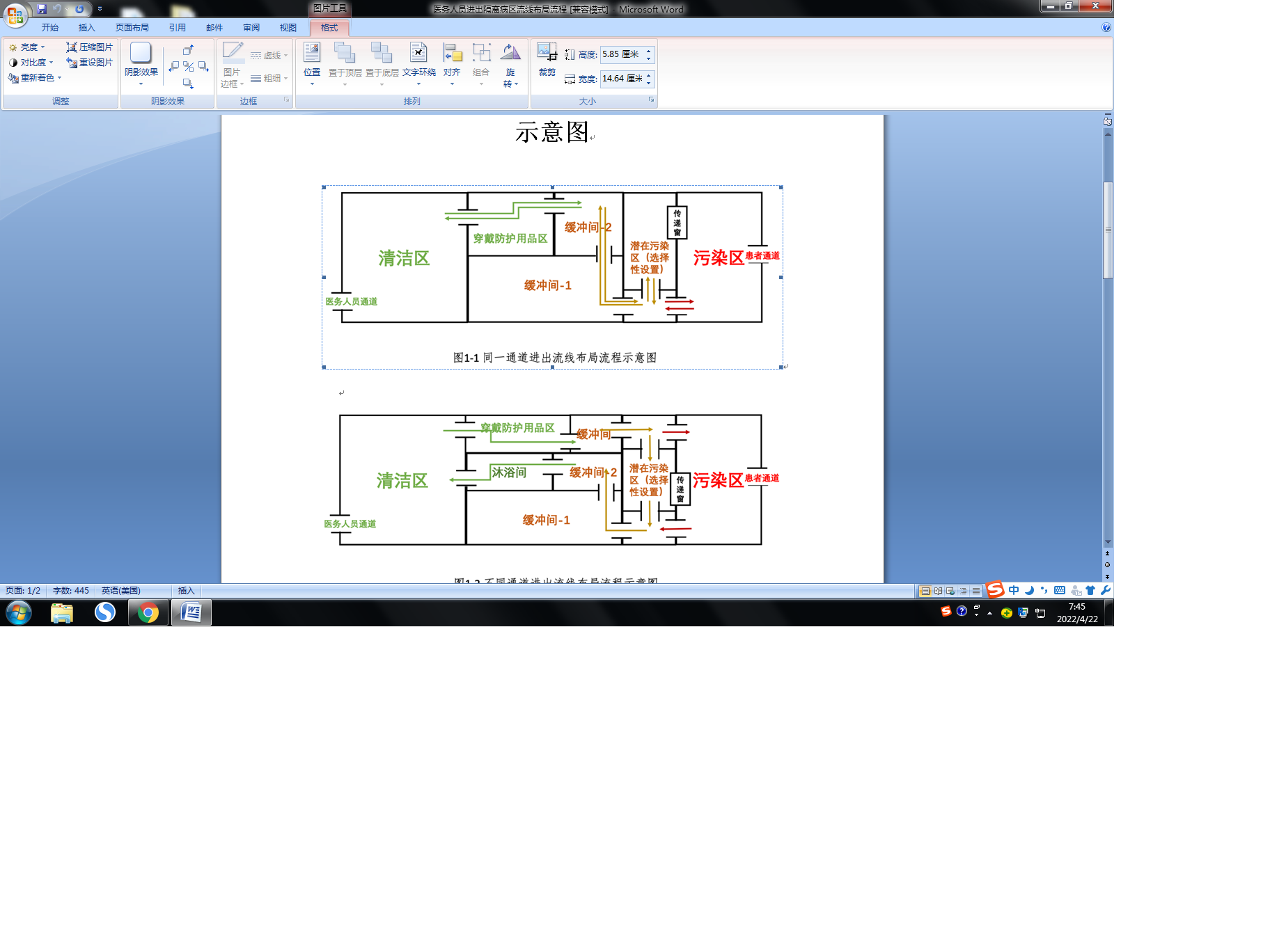Open File Explorer from taskbar

62,613
